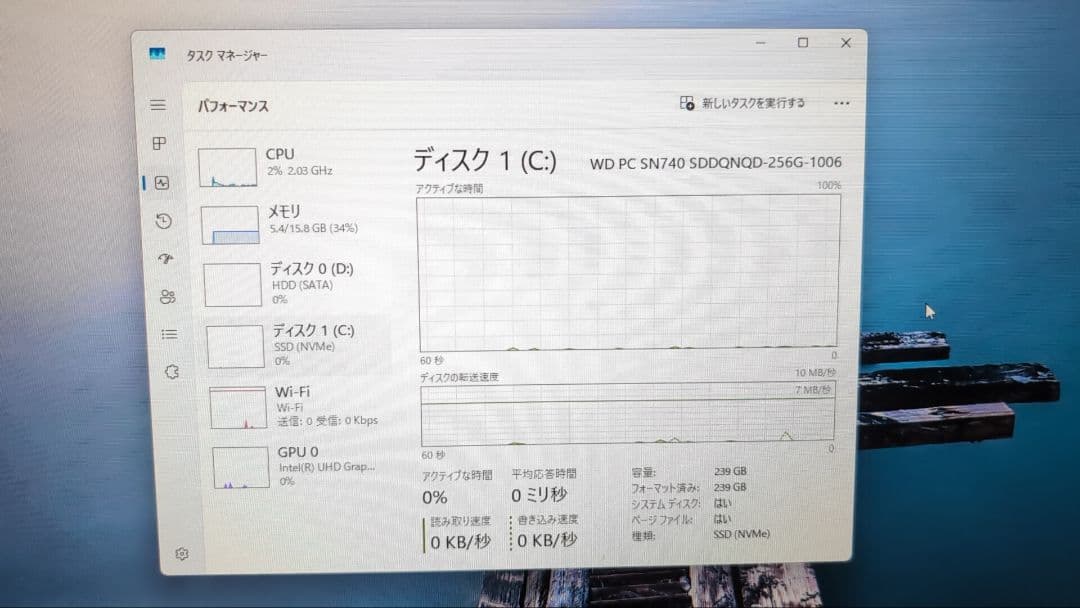
Task: Select the GPU 0 entry
Action: (304, 466)
